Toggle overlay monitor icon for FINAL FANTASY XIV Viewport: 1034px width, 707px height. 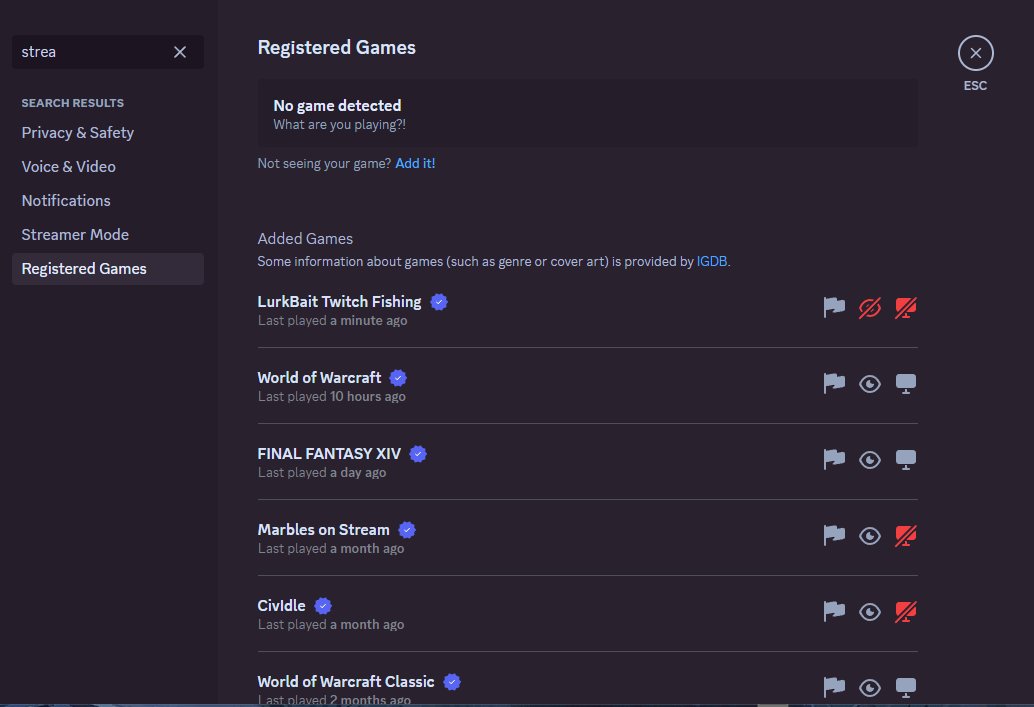[x=905, y=460]
